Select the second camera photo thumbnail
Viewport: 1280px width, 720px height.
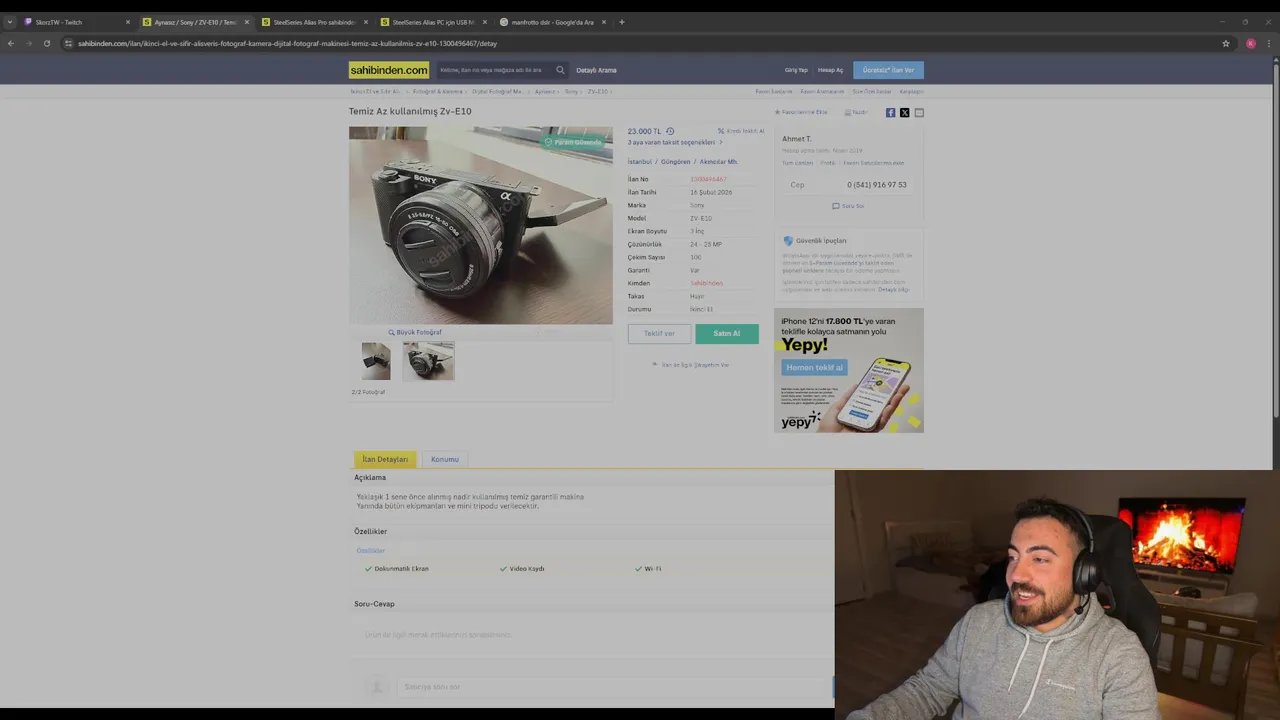(x=428, y=361)
